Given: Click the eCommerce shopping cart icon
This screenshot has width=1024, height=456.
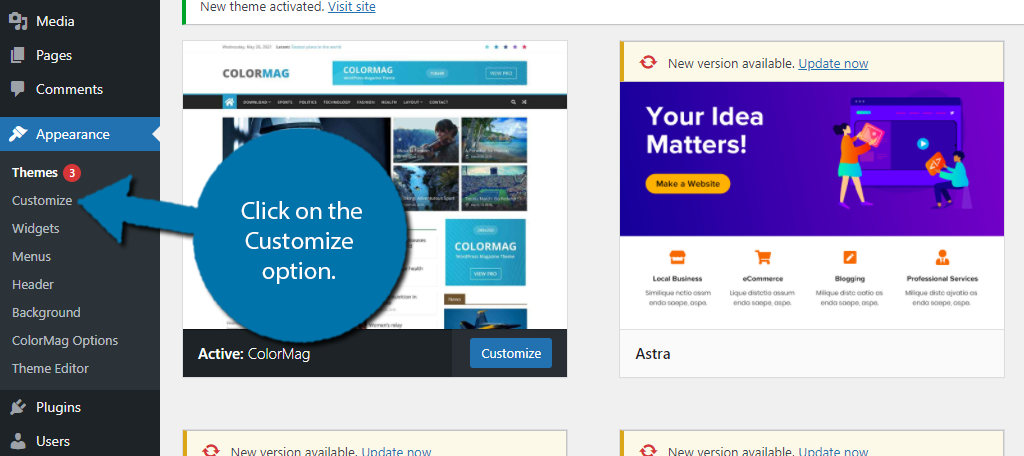Looking at the screenshot, I should tap(762, 257).
